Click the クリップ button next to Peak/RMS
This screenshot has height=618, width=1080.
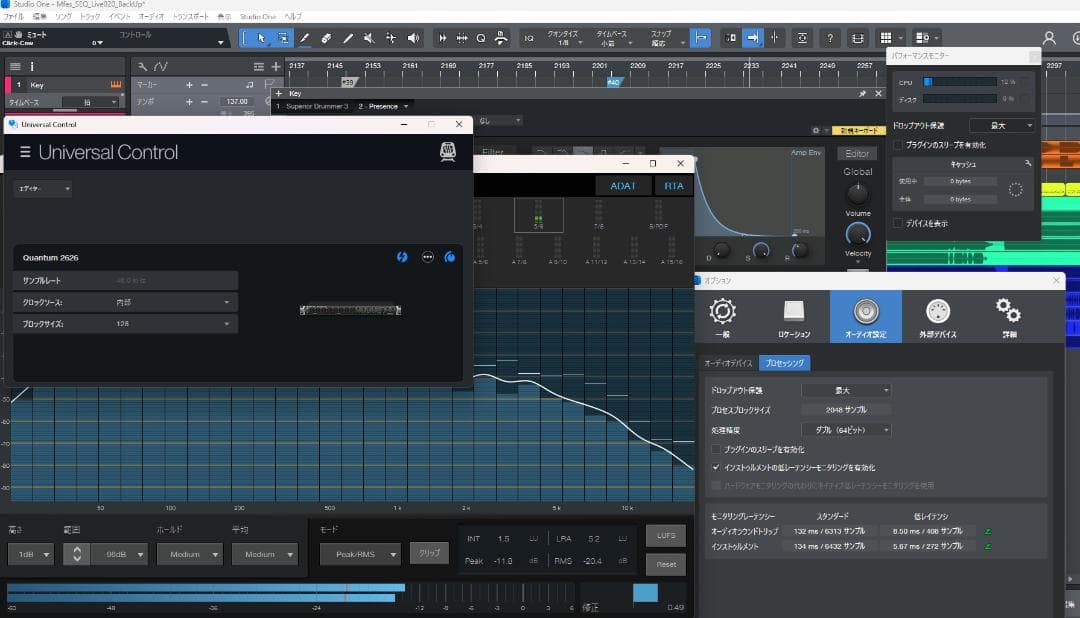pyautogui.click(x=429, y=551)
